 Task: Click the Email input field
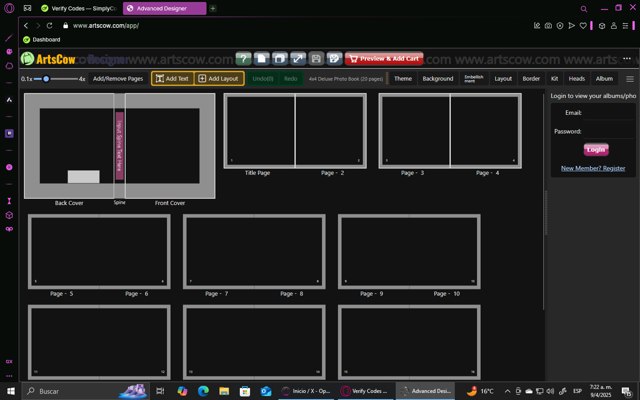point(608,113)
